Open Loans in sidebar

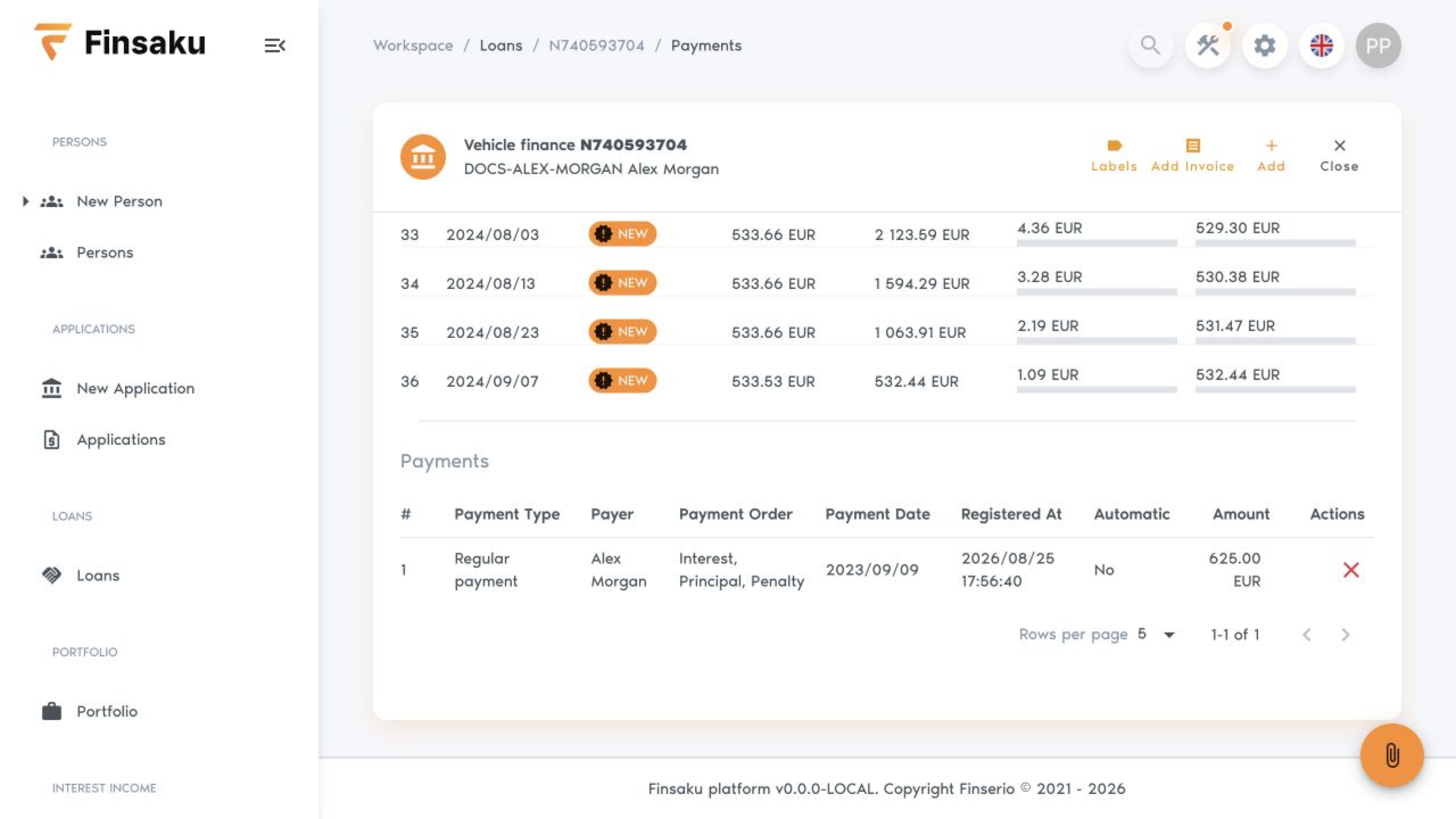(98, 576)
